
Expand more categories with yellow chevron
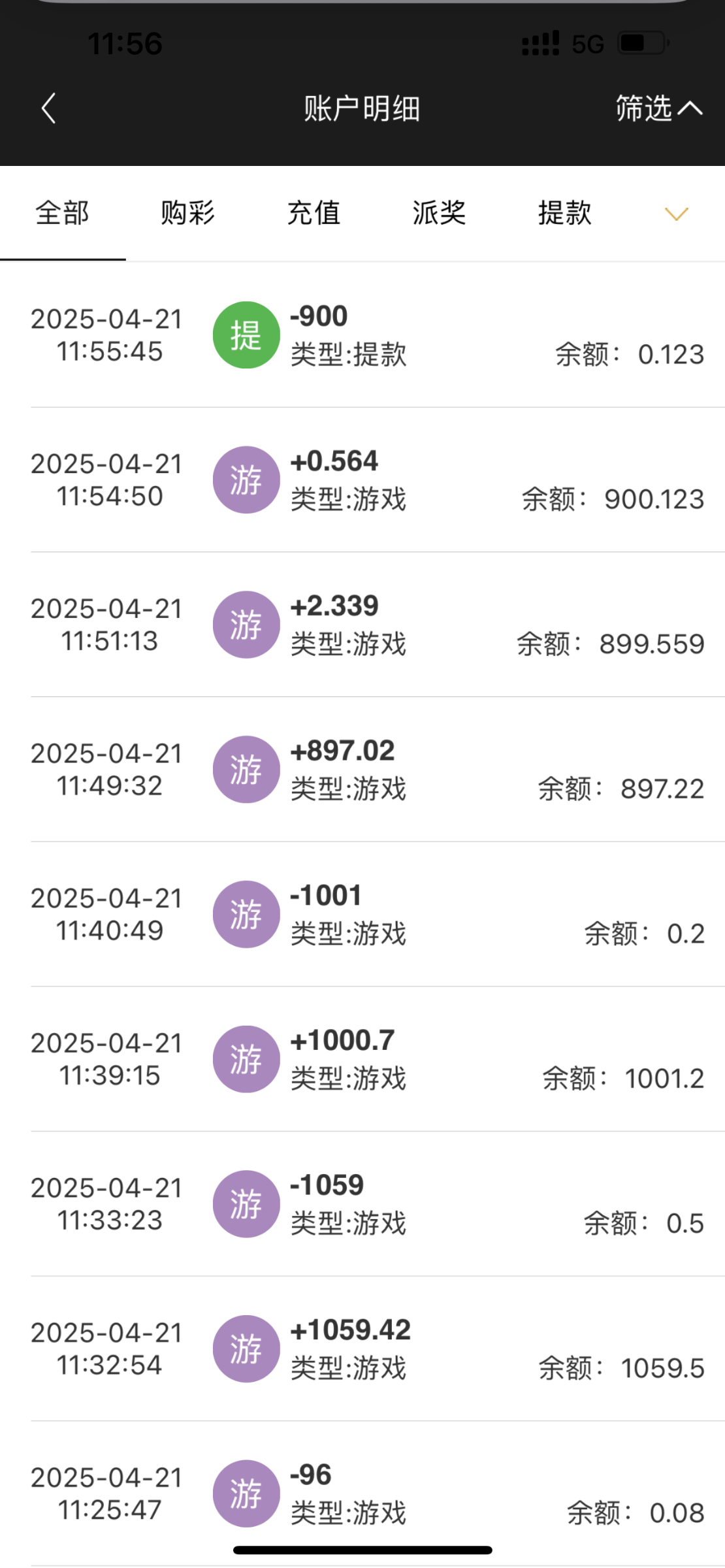tap(676, 214)
